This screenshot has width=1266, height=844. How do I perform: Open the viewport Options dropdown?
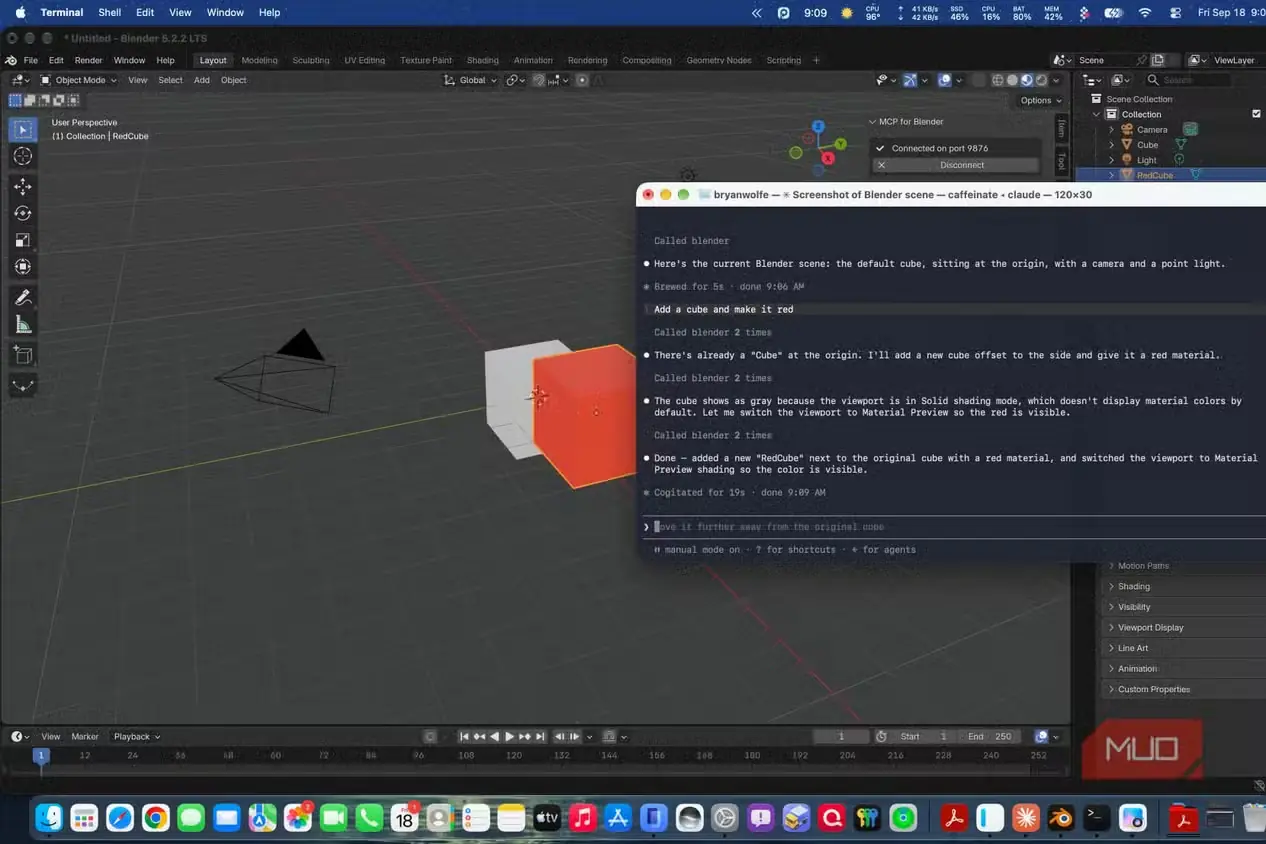point(1041,100)
